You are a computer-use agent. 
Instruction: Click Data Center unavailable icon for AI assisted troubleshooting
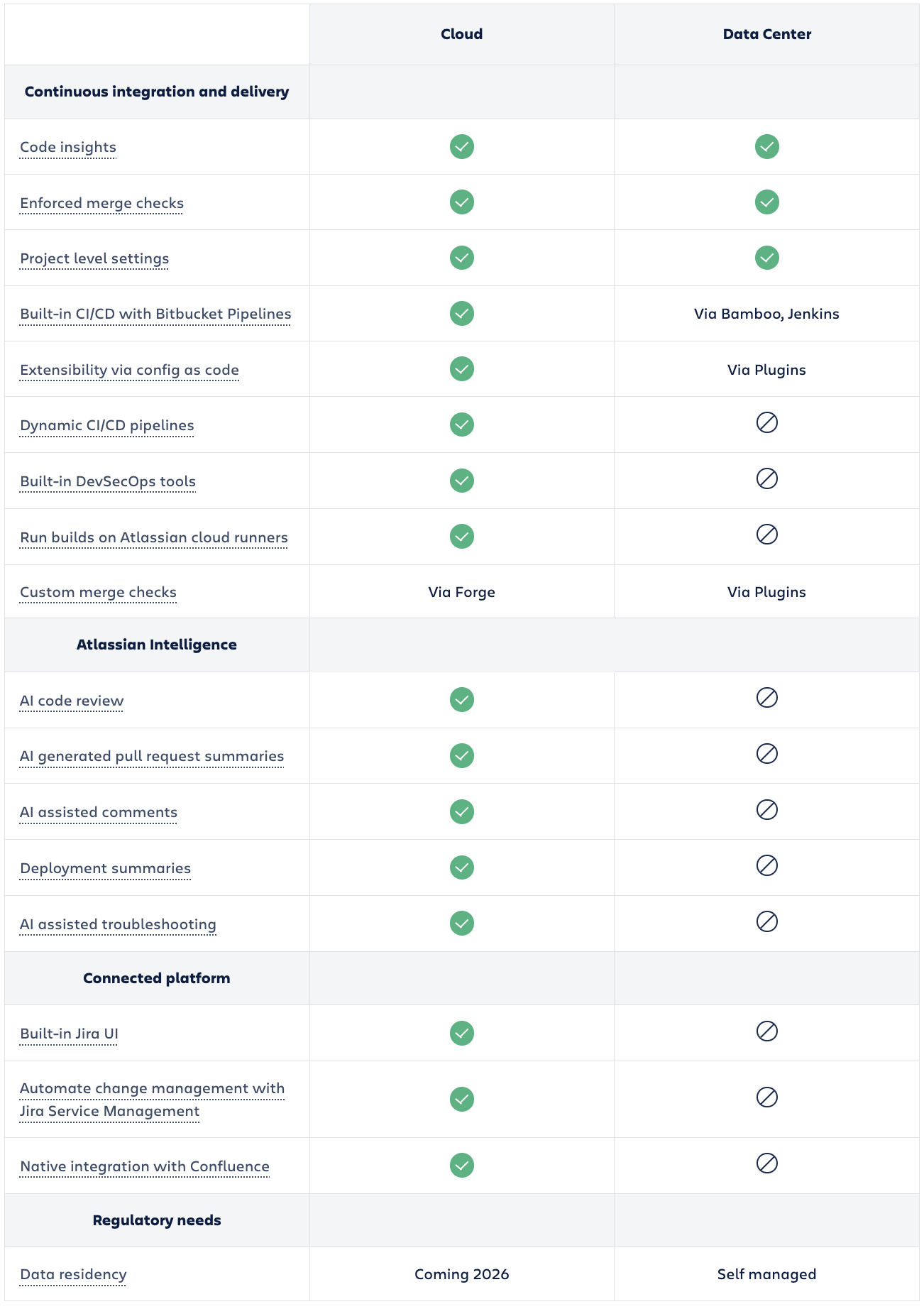click(766, 922)
